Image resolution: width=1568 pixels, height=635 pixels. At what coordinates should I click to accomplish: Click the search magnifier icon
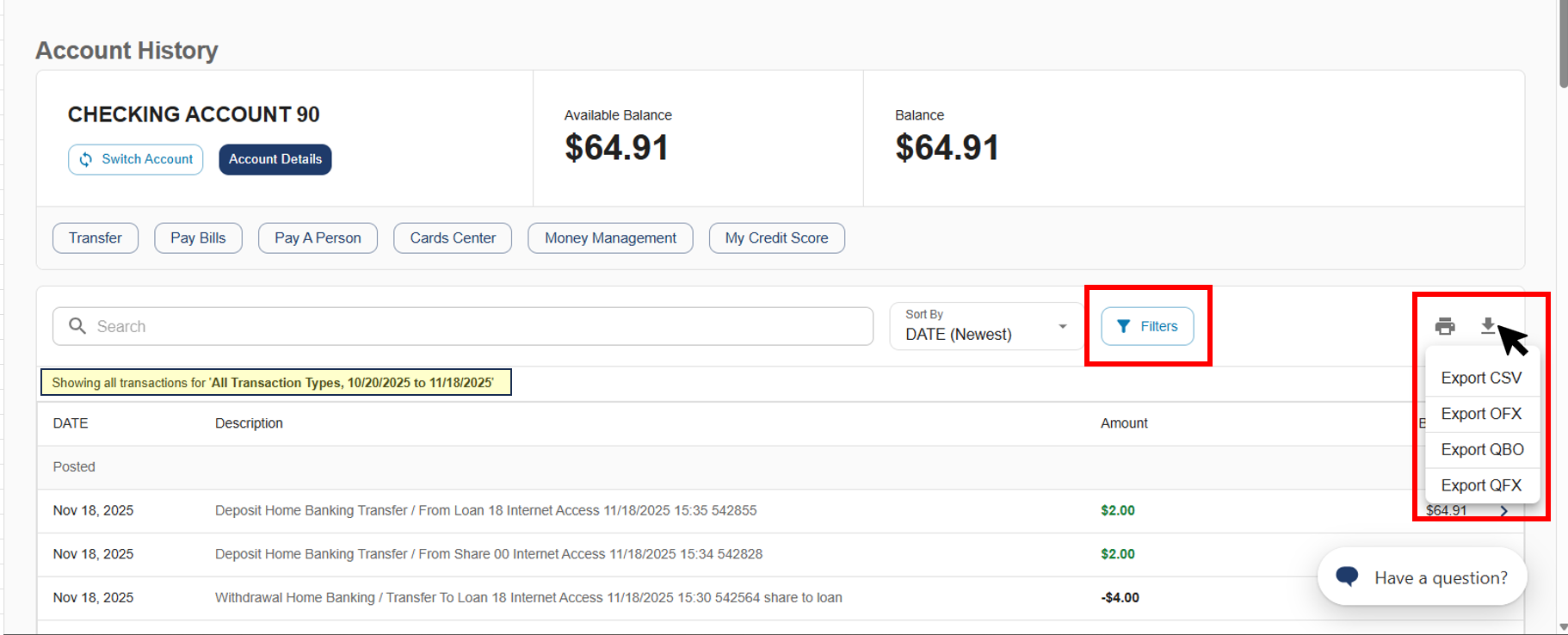tap(77, 326)
